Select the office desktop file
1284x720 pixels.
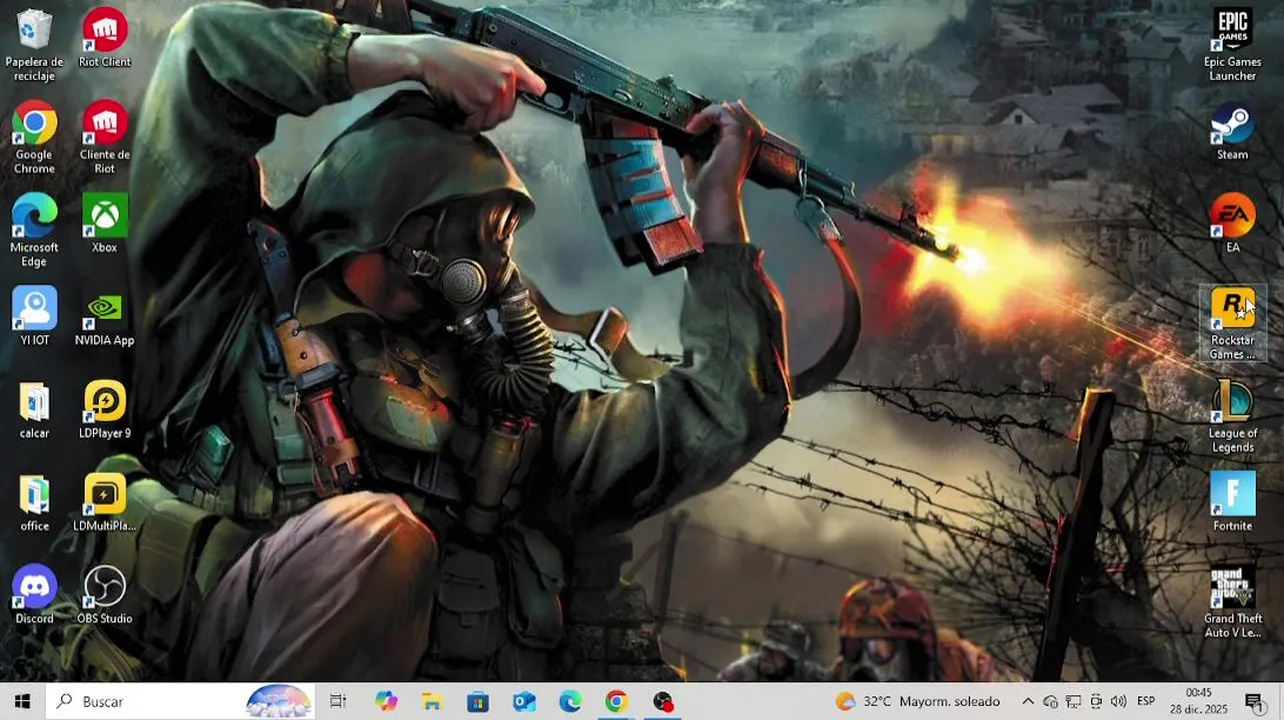coord(34,502)
